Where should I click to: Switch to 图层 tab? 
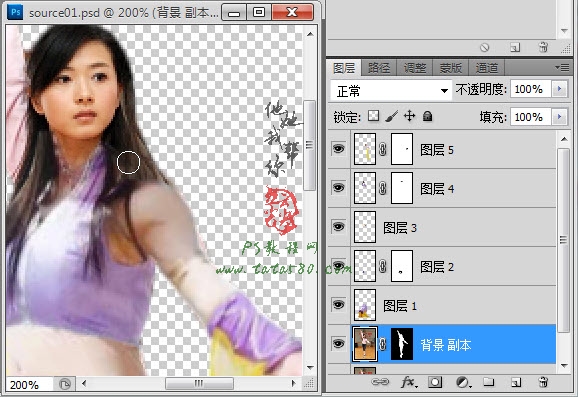point(344,68)
